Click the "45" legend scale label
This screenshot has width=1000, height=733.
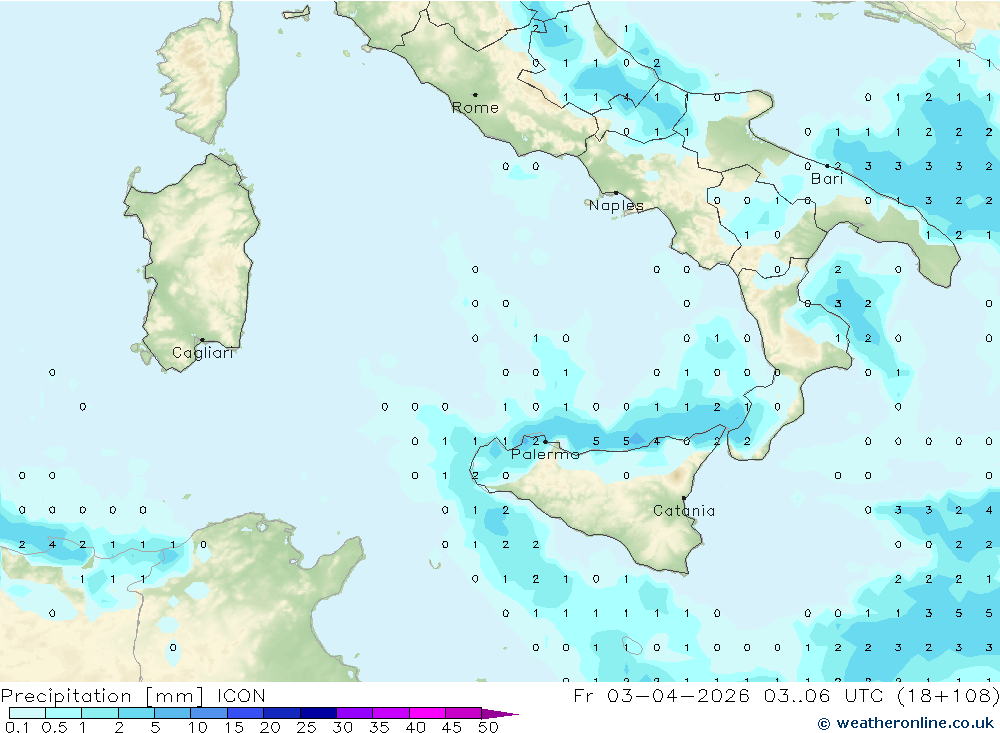452,727
